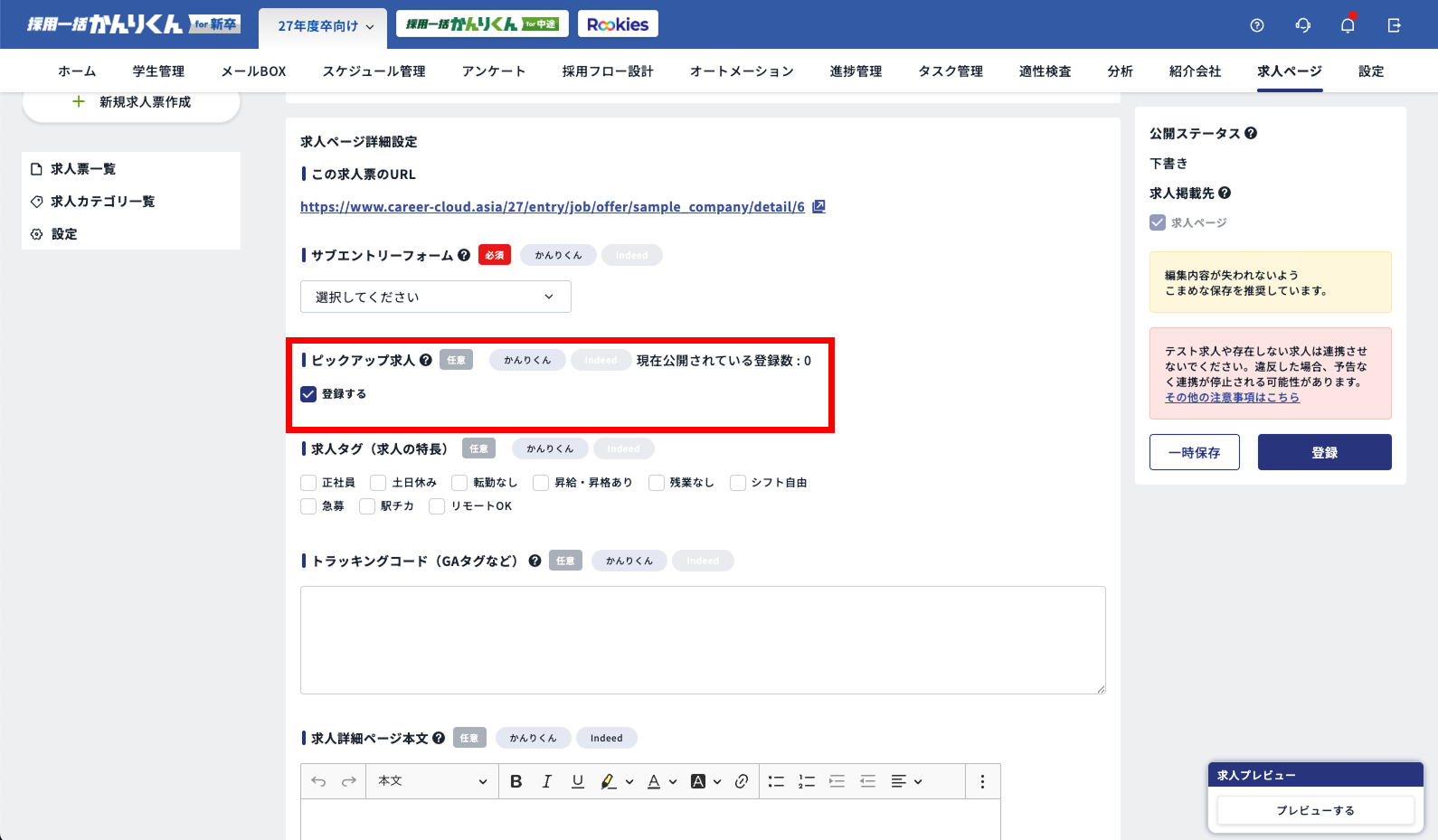Go to the 進捗管理 menu

(x=856, y=71)
